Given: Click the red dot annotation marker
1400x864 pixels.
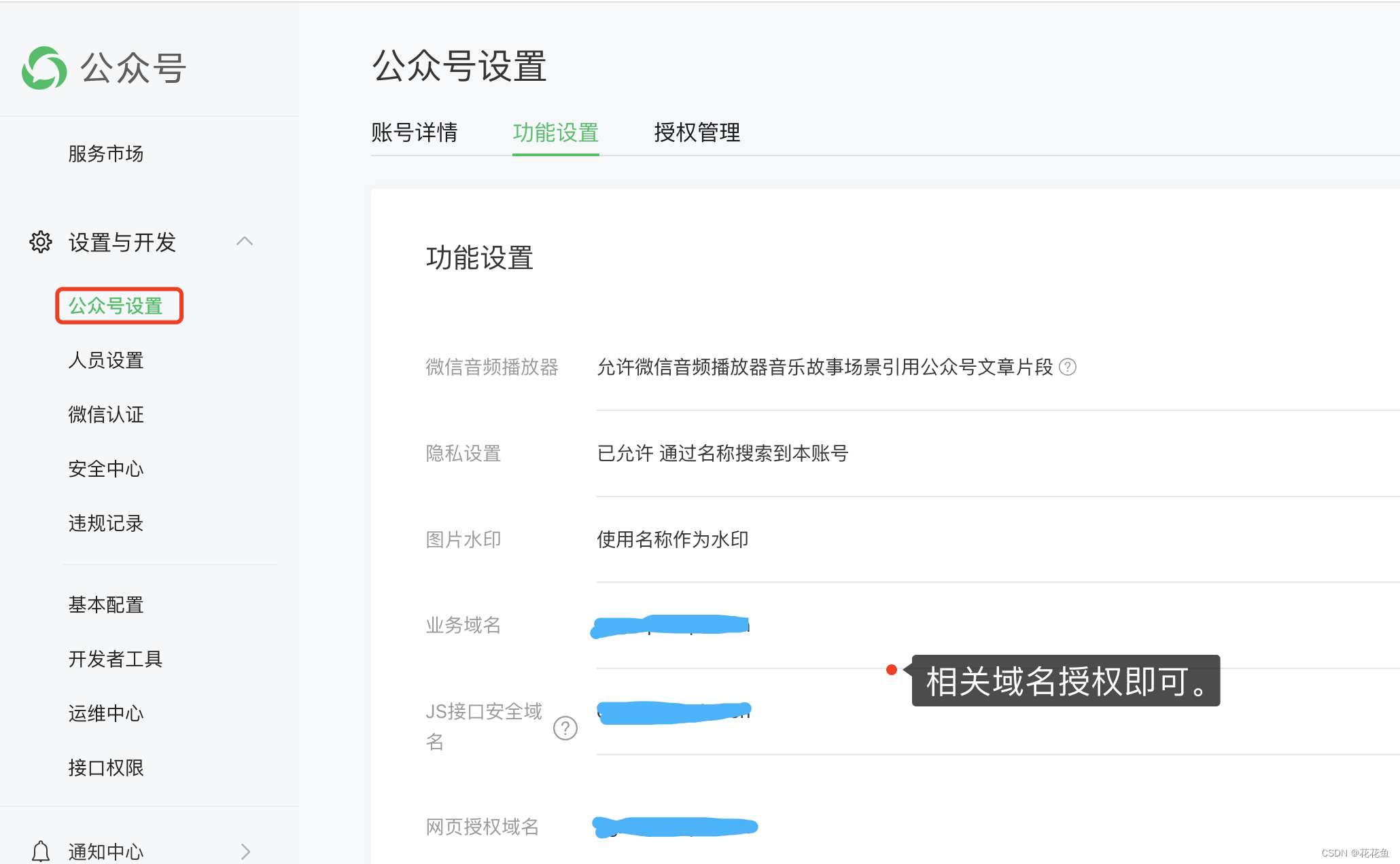Looking at the screenshot, I should [892, 670].
